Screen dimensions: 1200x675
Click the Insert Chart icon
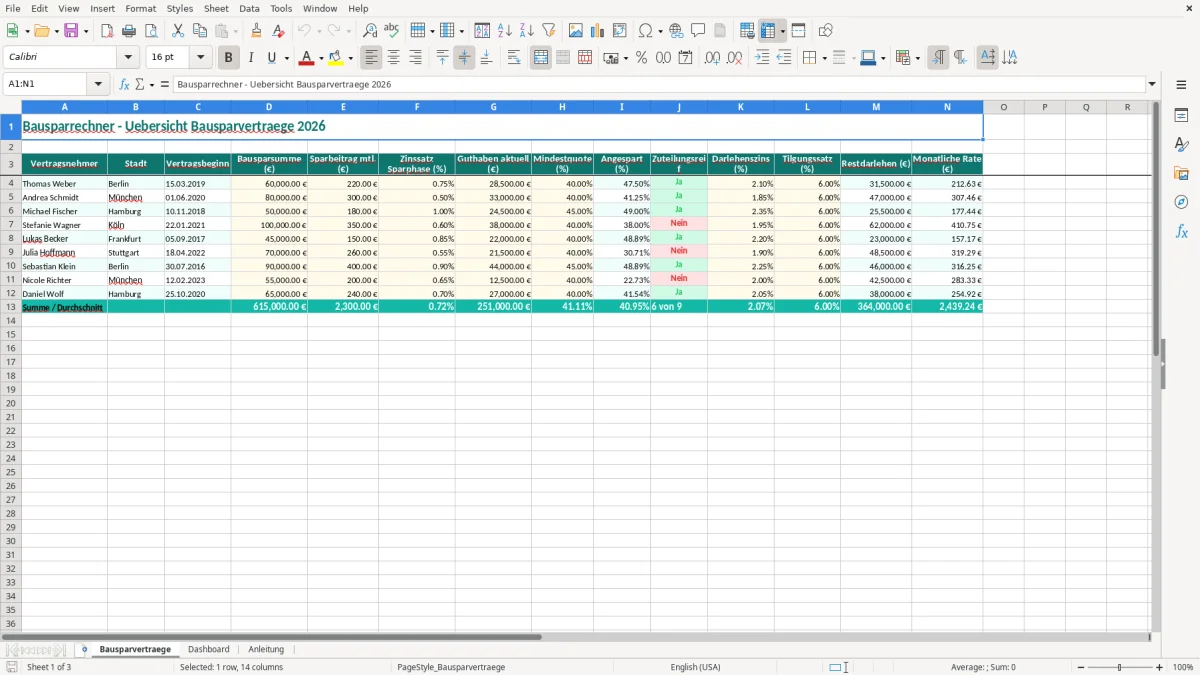coord(598,31)
